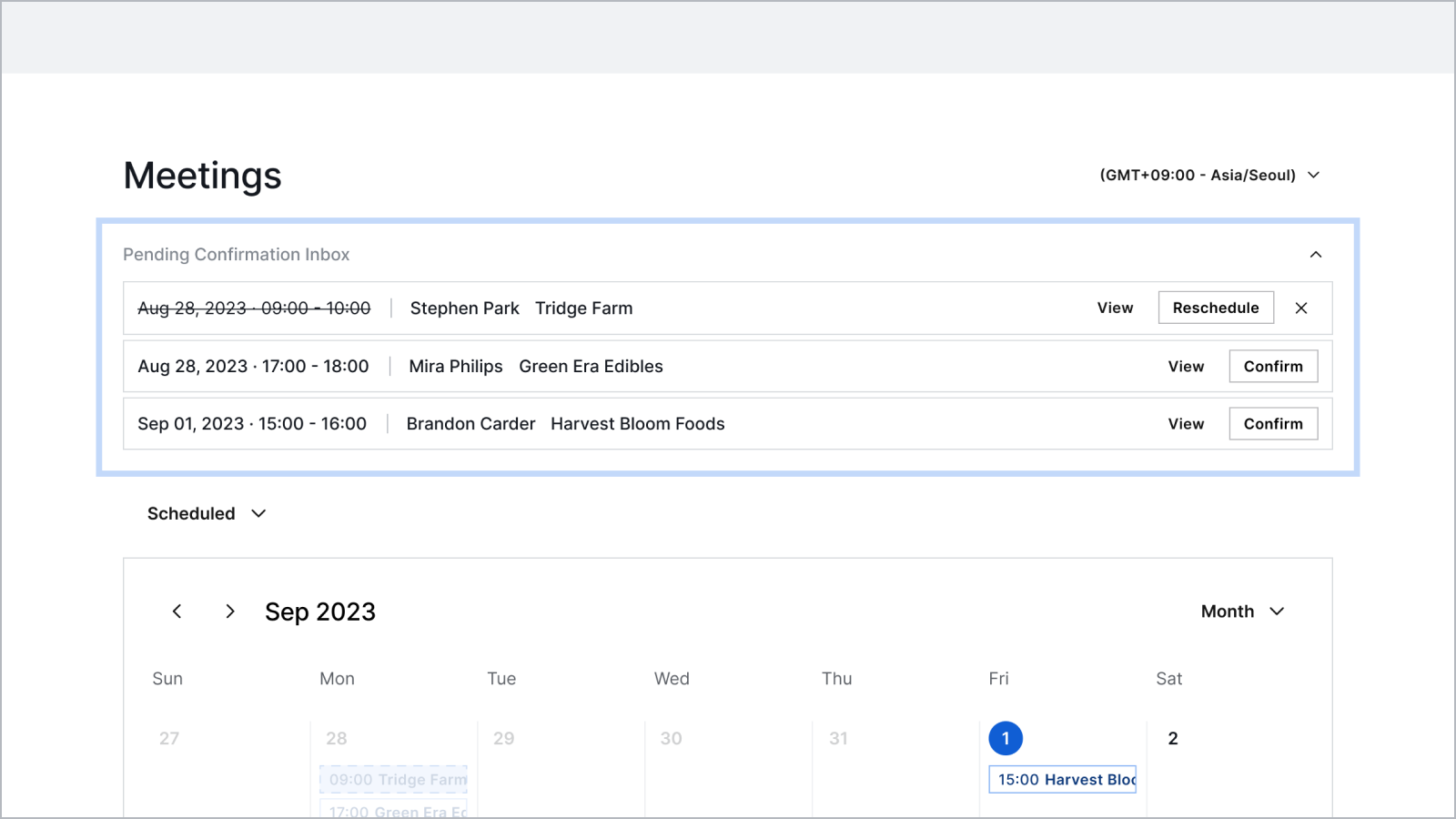
Task: View Harvest Bloom Foods meeting details
Action: point(1186,424)
